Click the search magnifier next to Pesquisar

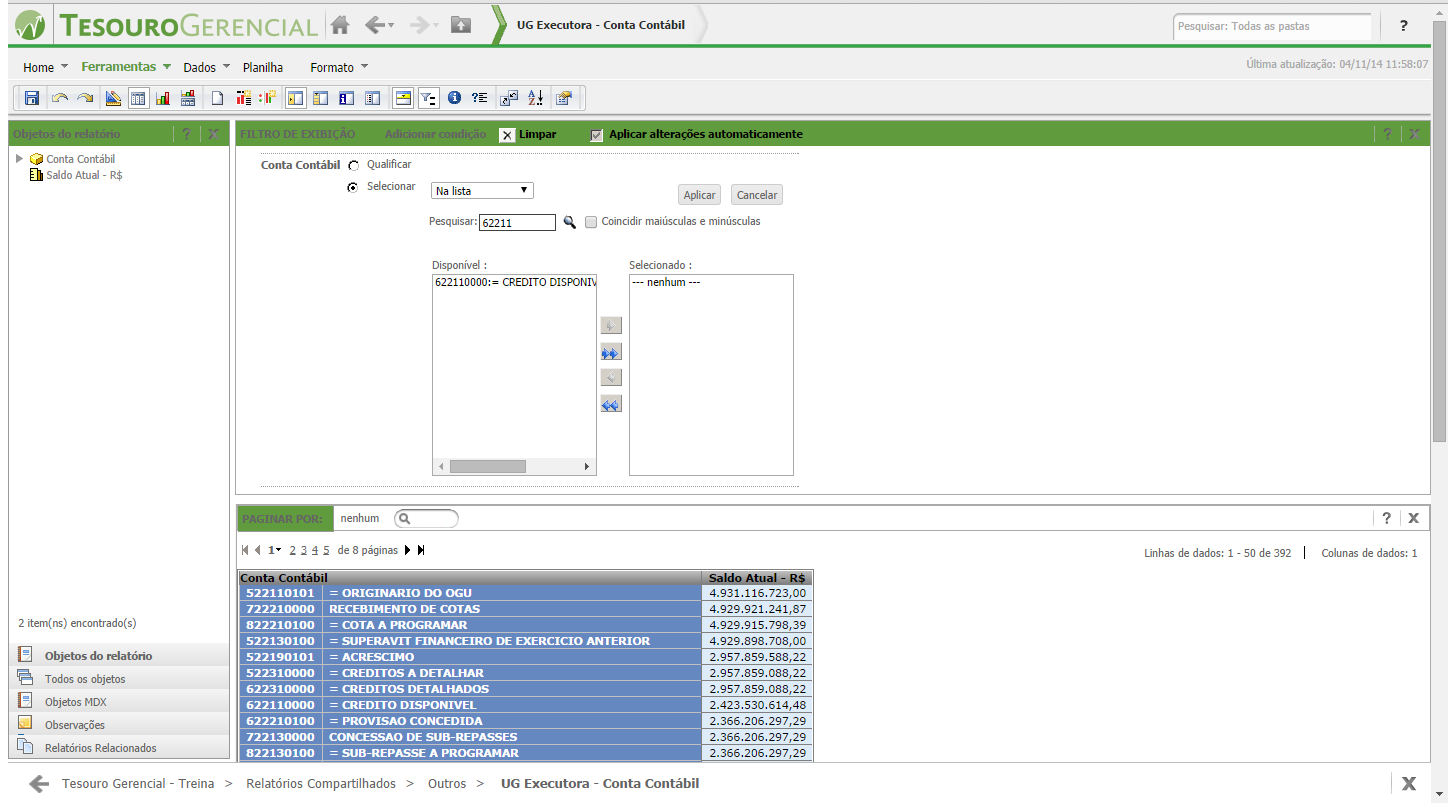point(570,222)
